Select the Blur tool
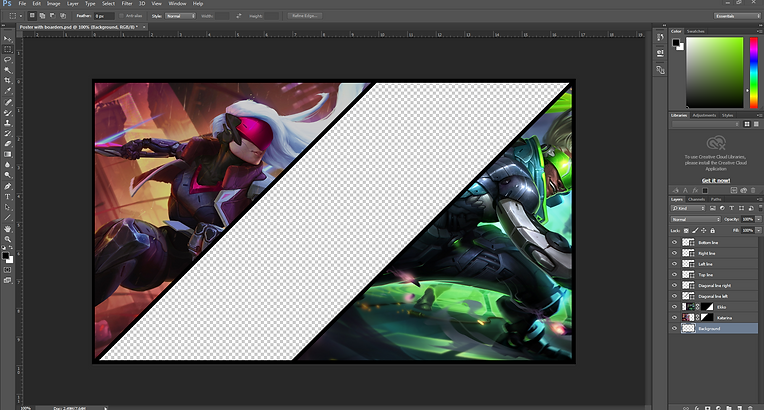 7,165
